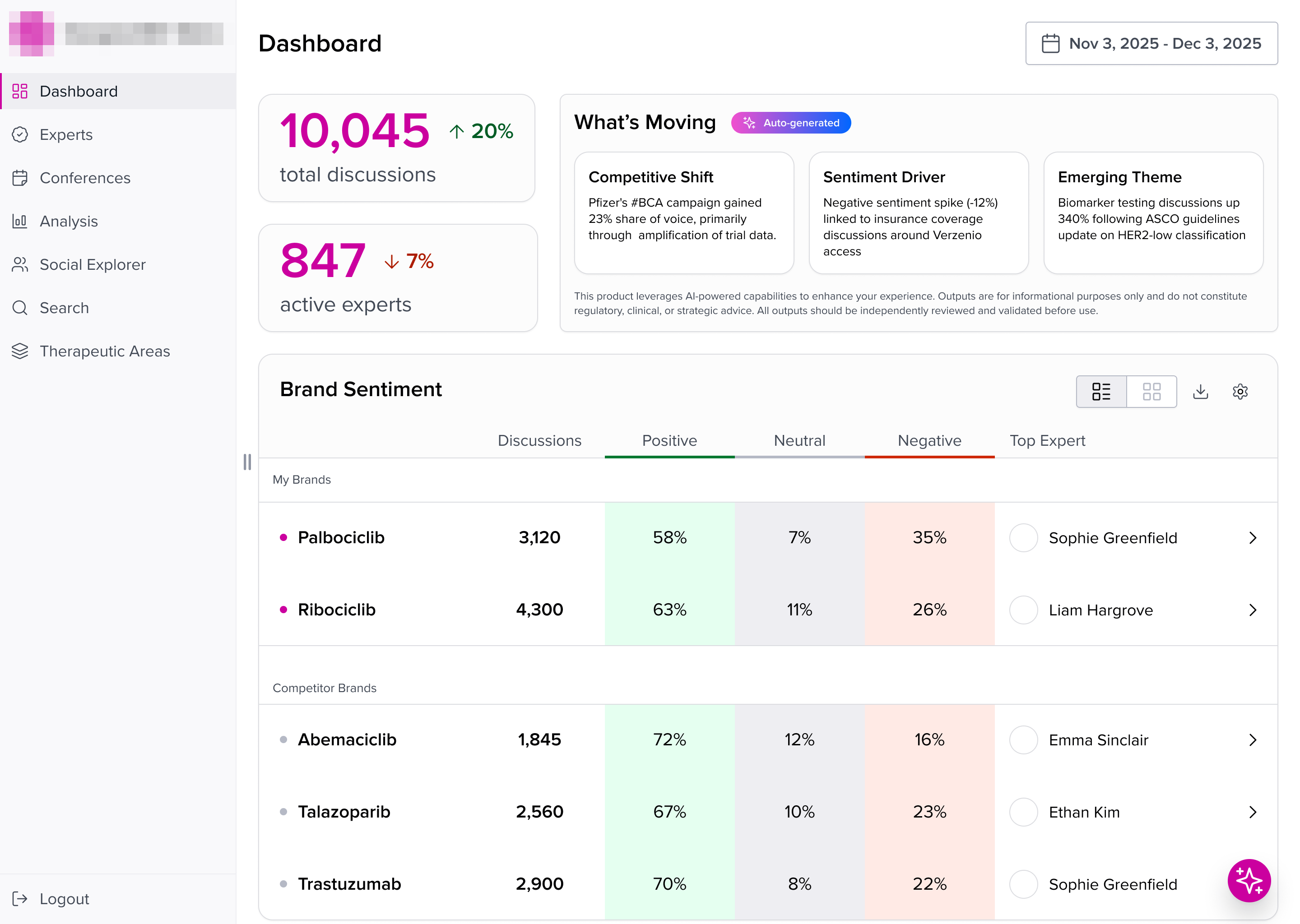Sort by Negative column
This screenshot has width=1300, height=924.
[929, 440]
